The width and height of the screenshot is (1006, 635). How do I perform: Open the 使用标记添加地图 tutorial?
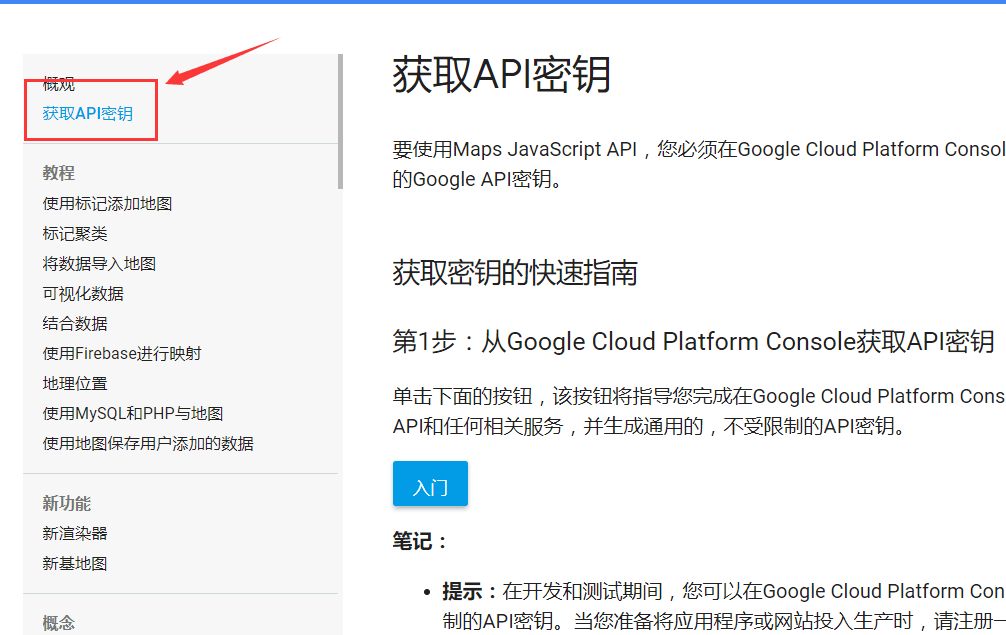tap(106, 203)
